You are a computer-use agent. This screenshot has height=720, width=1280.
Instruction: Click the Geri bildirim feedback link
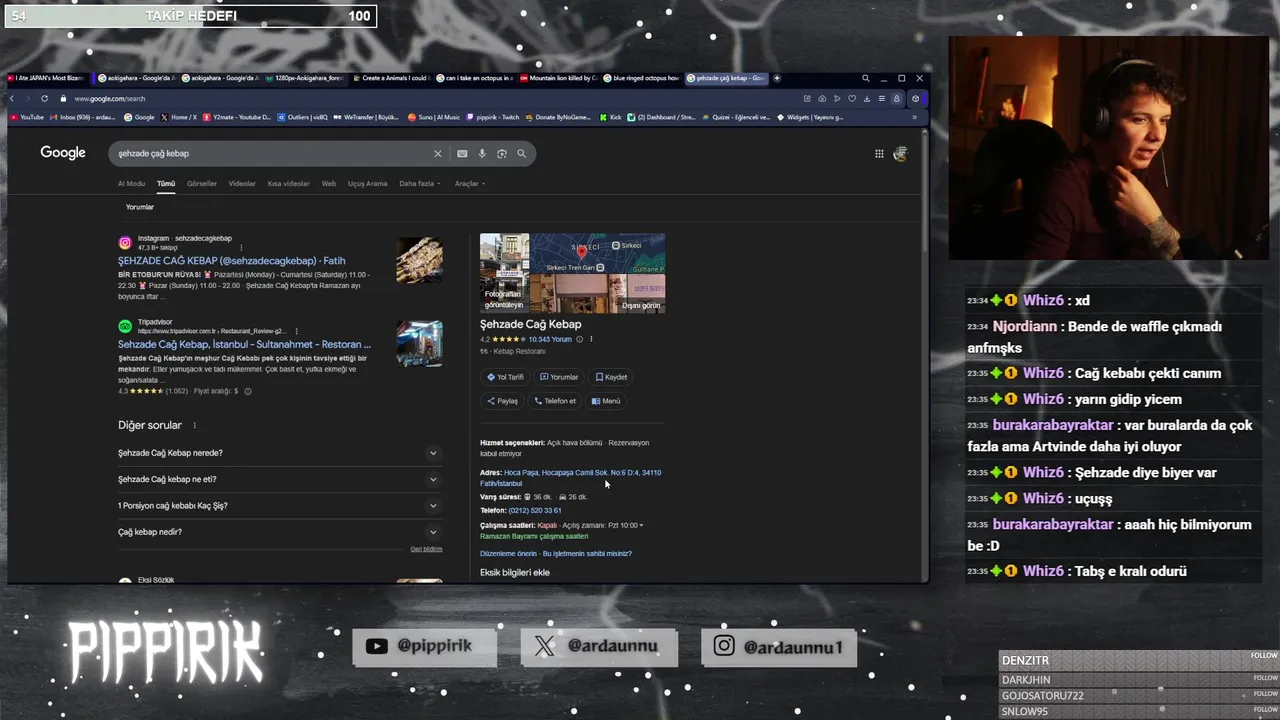[x=426, y=549]
